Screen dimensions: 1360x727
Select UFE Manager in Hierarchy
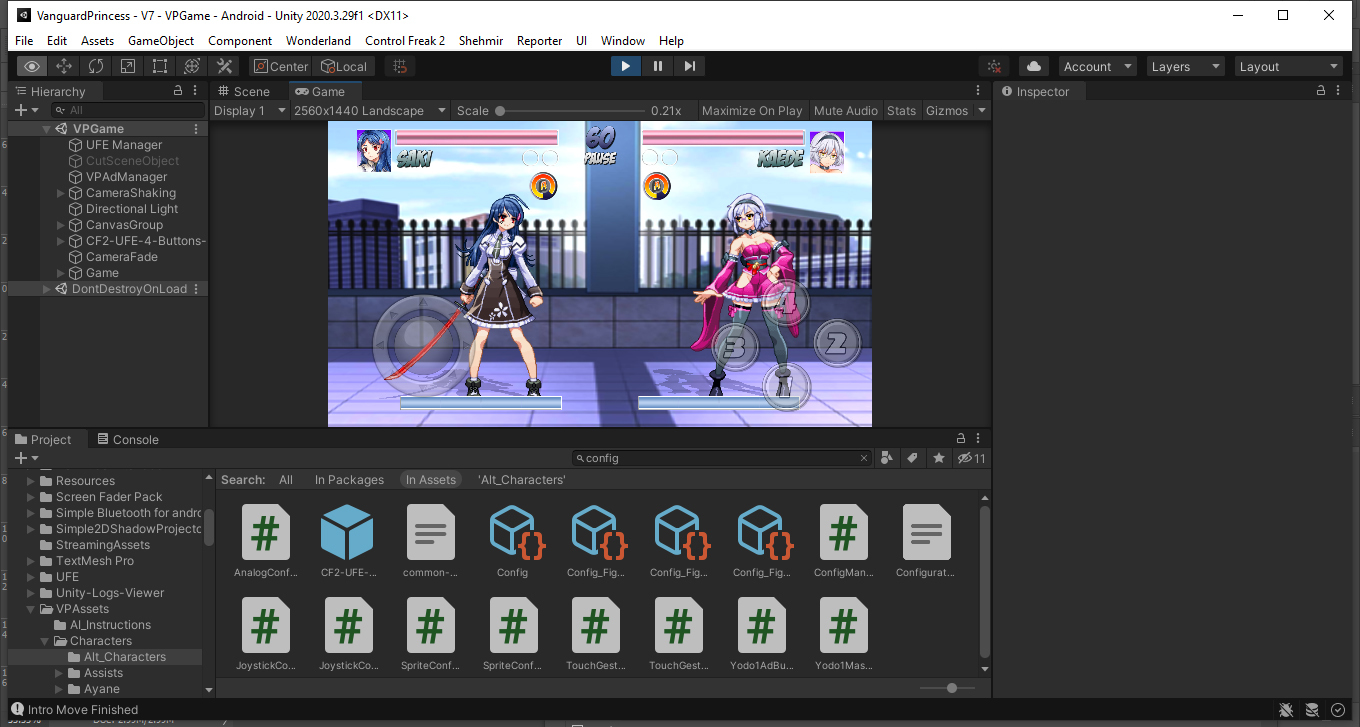(124, 145)
